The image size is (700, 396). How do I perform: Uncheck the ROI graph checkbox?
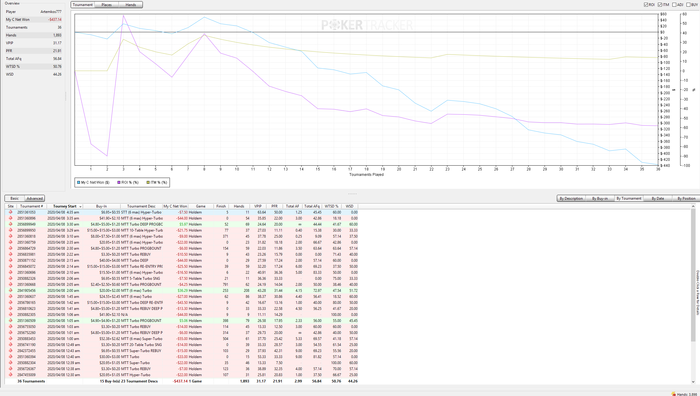point(646,4)
